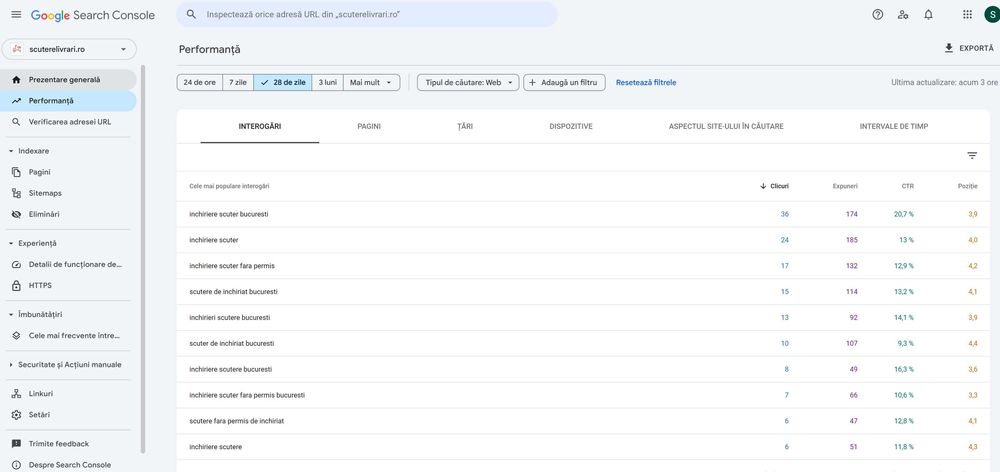Open Sitemaps in the sidebar
The width and height of the screenshot is (1000, 472).
pyautogui.click(x=45, y=193)
